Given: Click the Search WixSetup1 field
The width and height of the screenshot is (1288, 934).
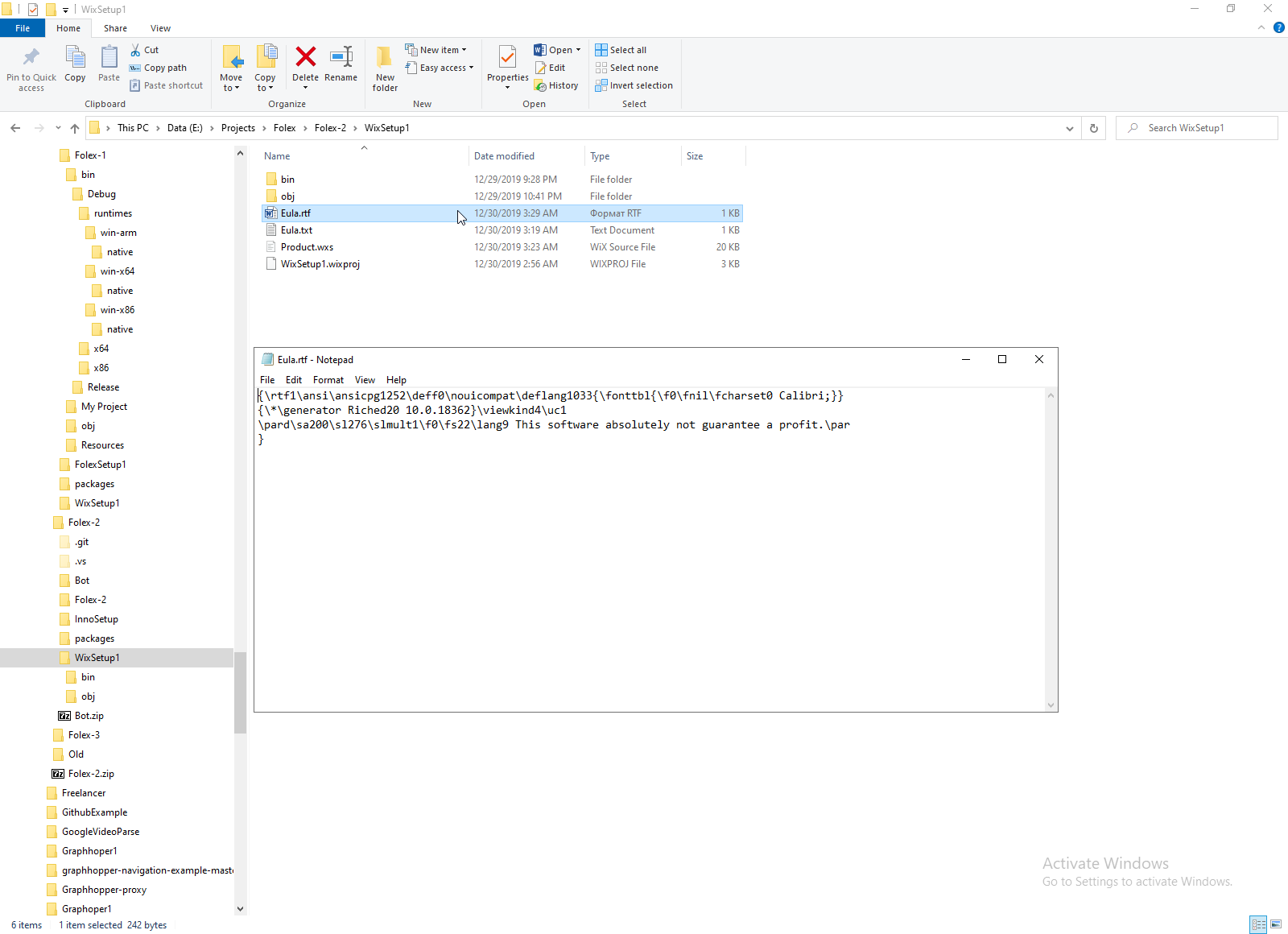Looking at the screenshot, I should click(x=1197, y=128).
